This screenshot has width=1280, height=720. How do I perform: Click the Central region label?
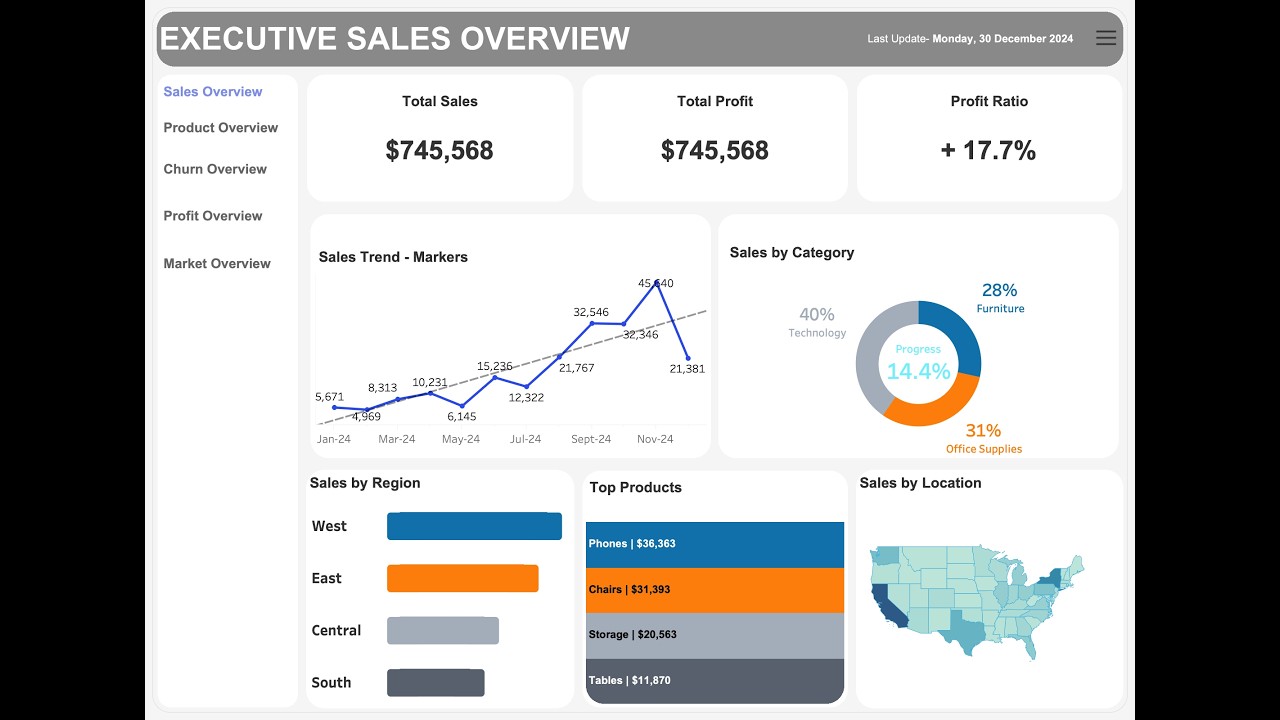pos(336,630)
